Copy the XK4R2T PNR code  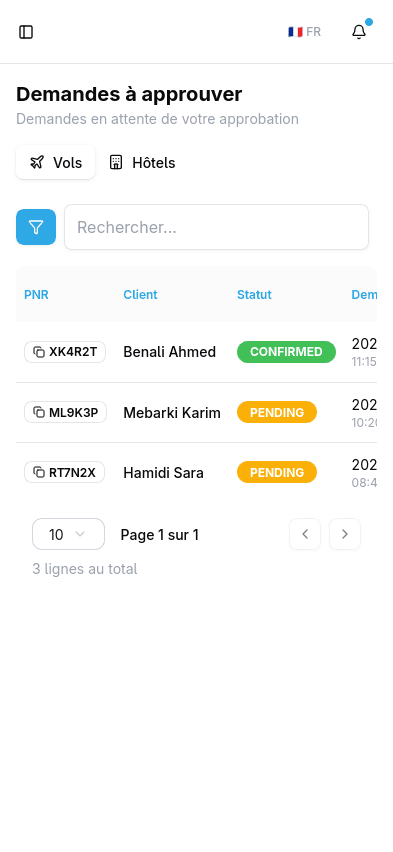65,352
